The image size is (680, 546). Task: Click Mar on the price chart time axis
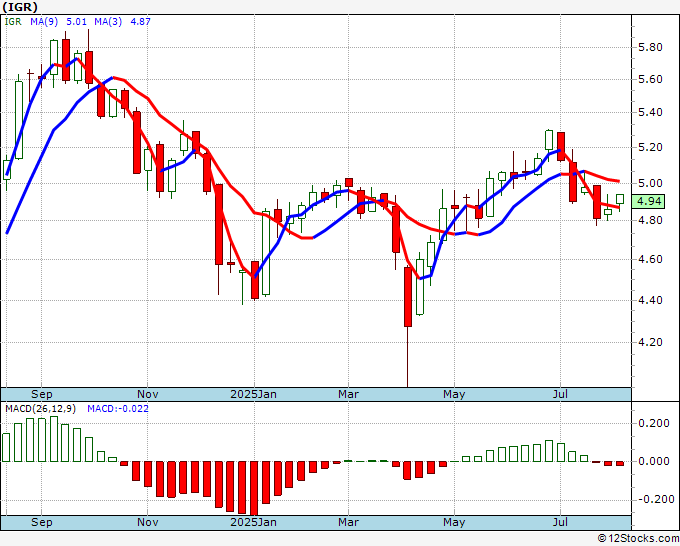348,394
